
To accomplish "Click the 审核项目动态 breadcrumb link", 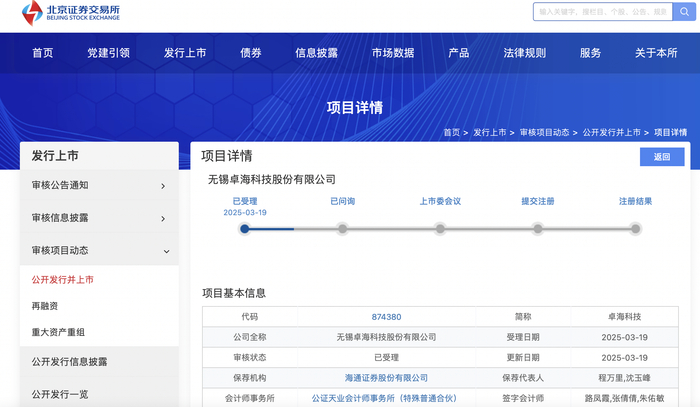I will coord(544,132).
